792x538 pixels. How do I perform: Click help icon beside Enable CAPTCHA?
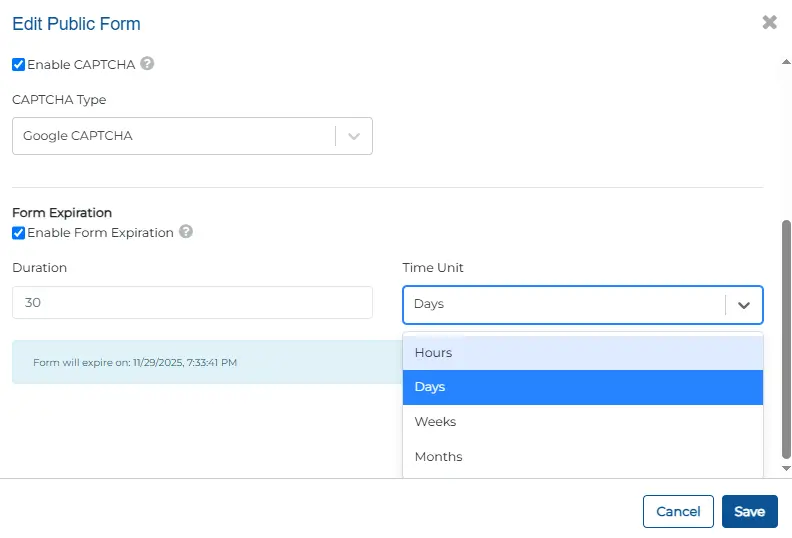coord(147,64)
